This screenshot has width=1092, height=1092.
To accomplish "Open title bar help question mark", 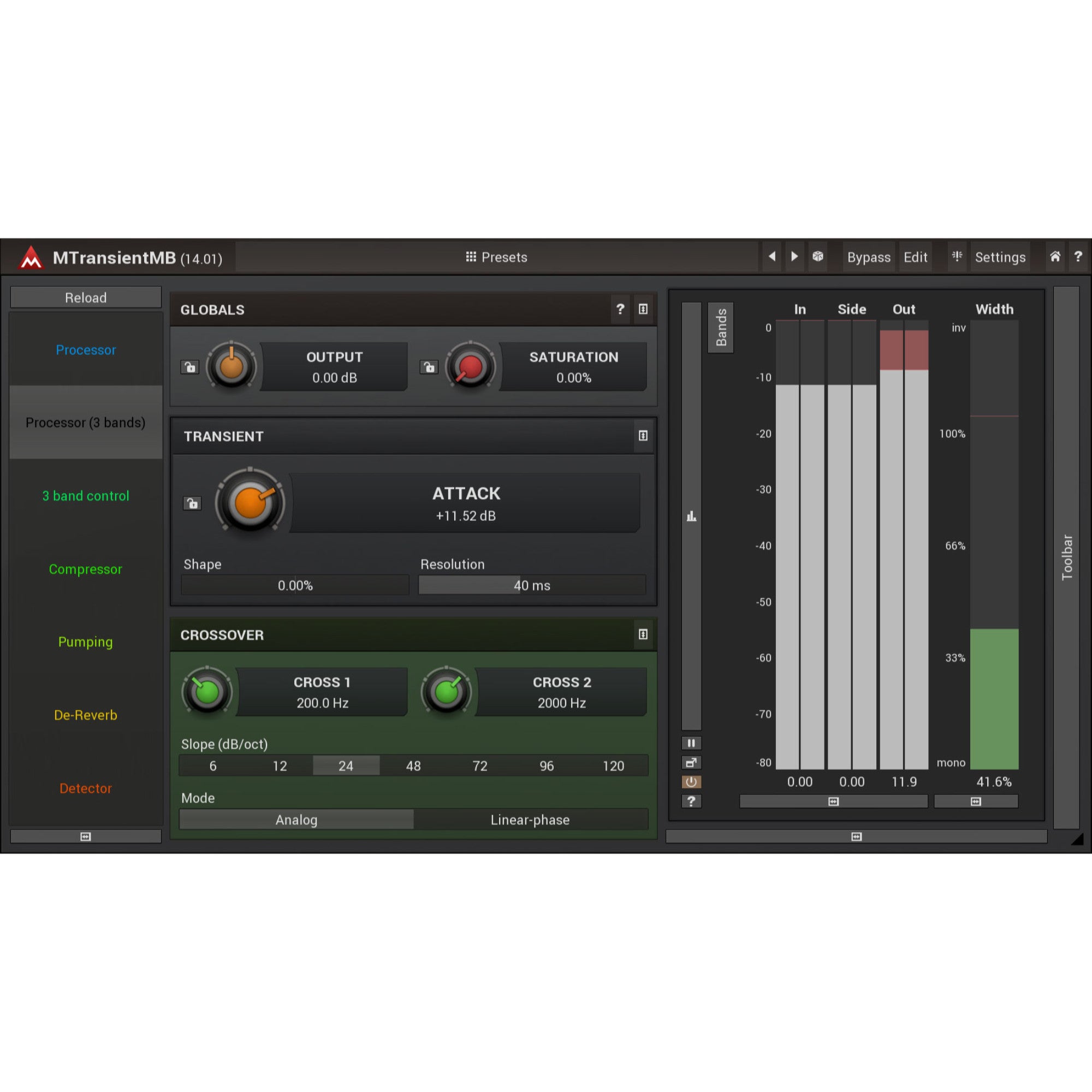I will tap(1078, 257).
